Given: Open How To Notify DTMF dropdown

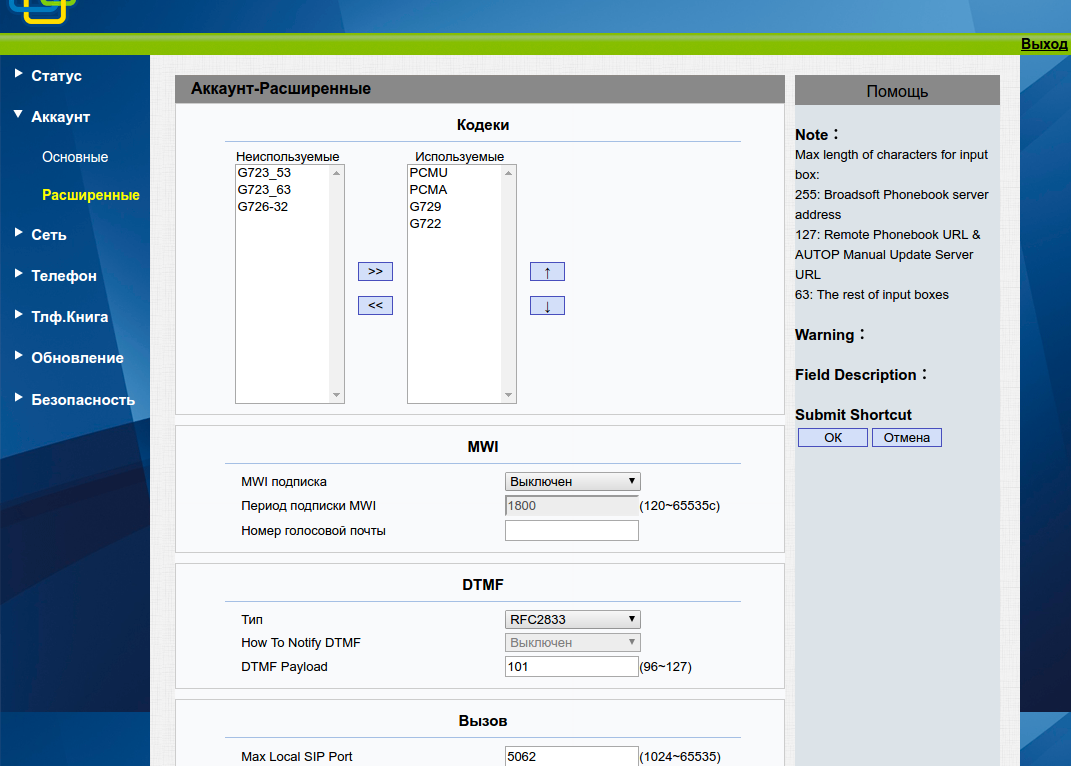Looking at the screenshot, I should coord(572,643).
